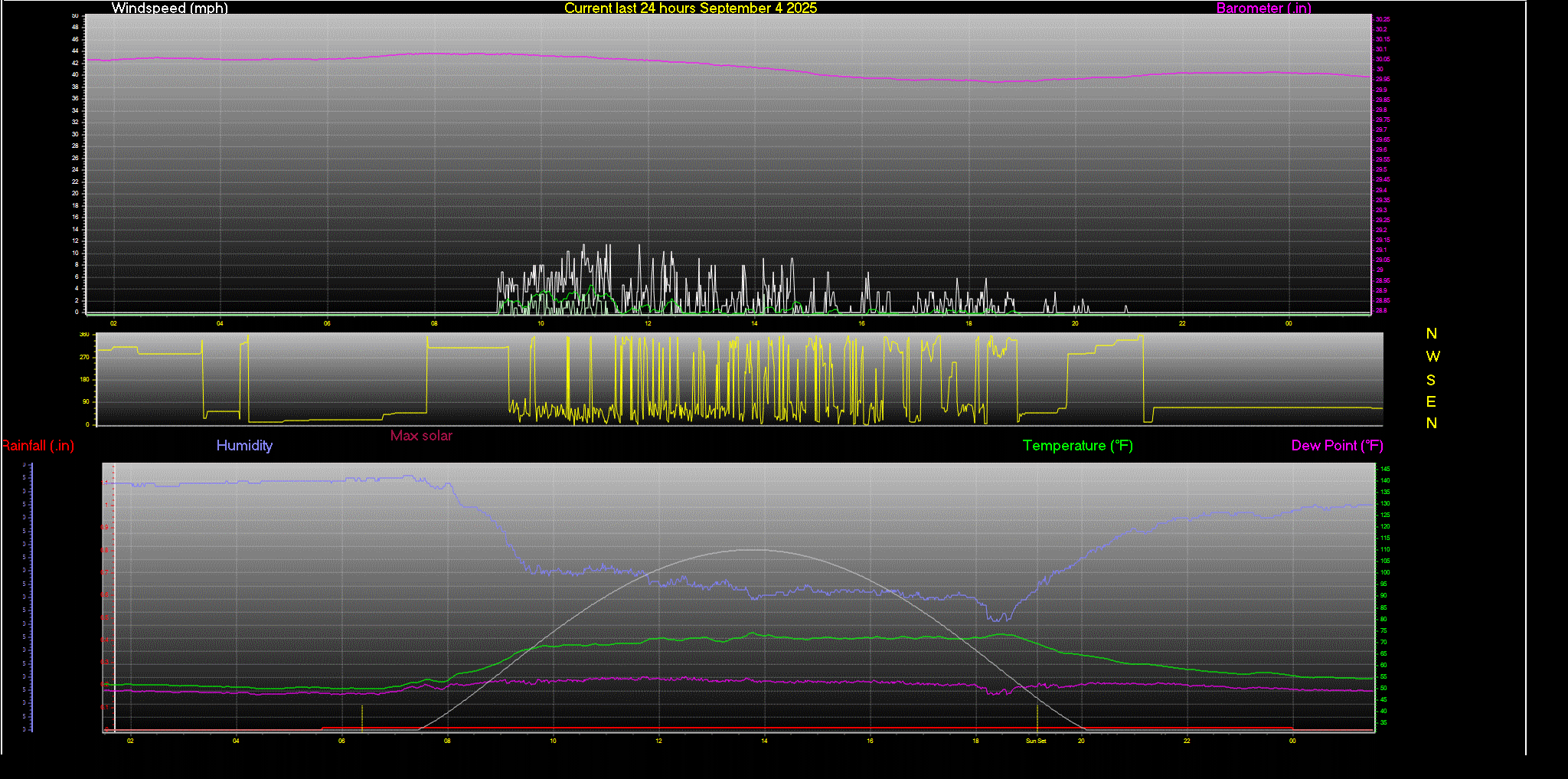Click hour "08" under the windspeed chart

pyautogui.click(x=434, y=323)
